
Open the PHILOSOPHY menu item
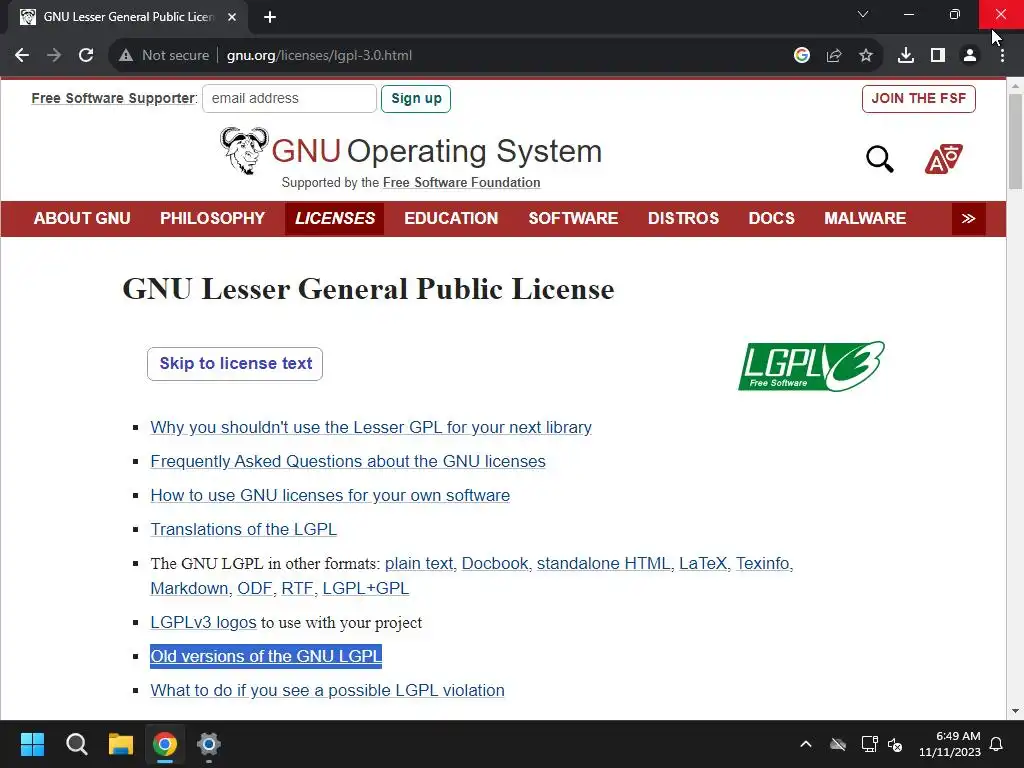212,218
